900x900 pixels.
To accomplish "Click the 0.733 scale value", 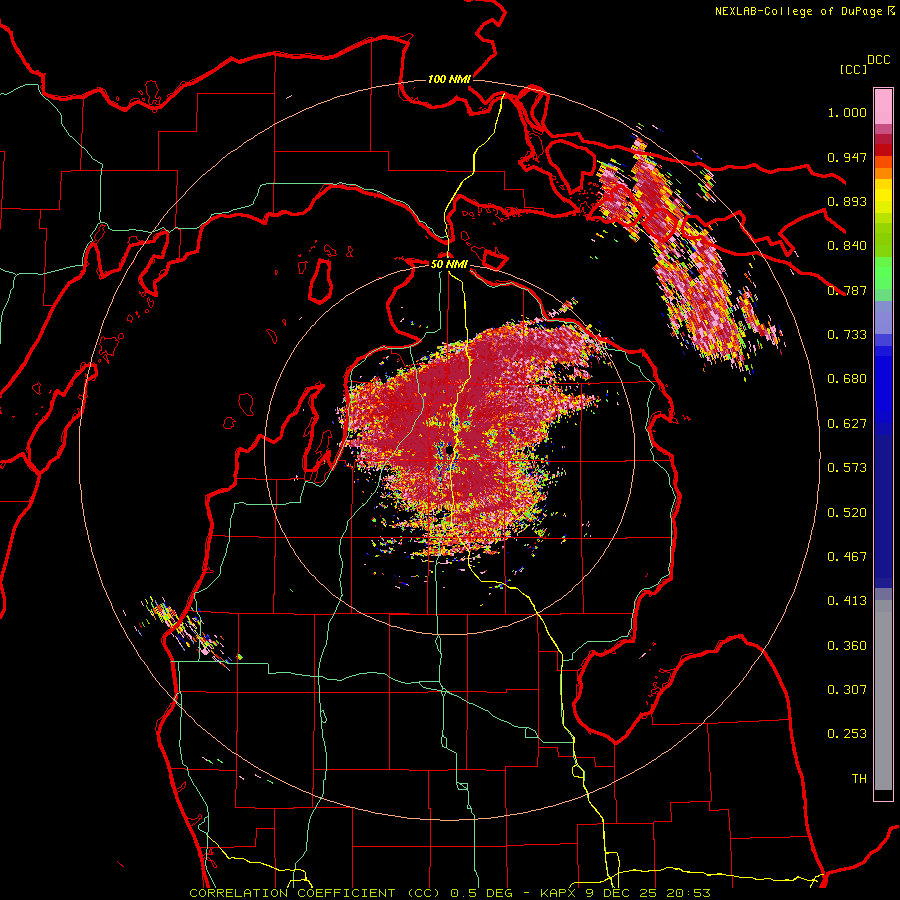I will coord(847,335).
